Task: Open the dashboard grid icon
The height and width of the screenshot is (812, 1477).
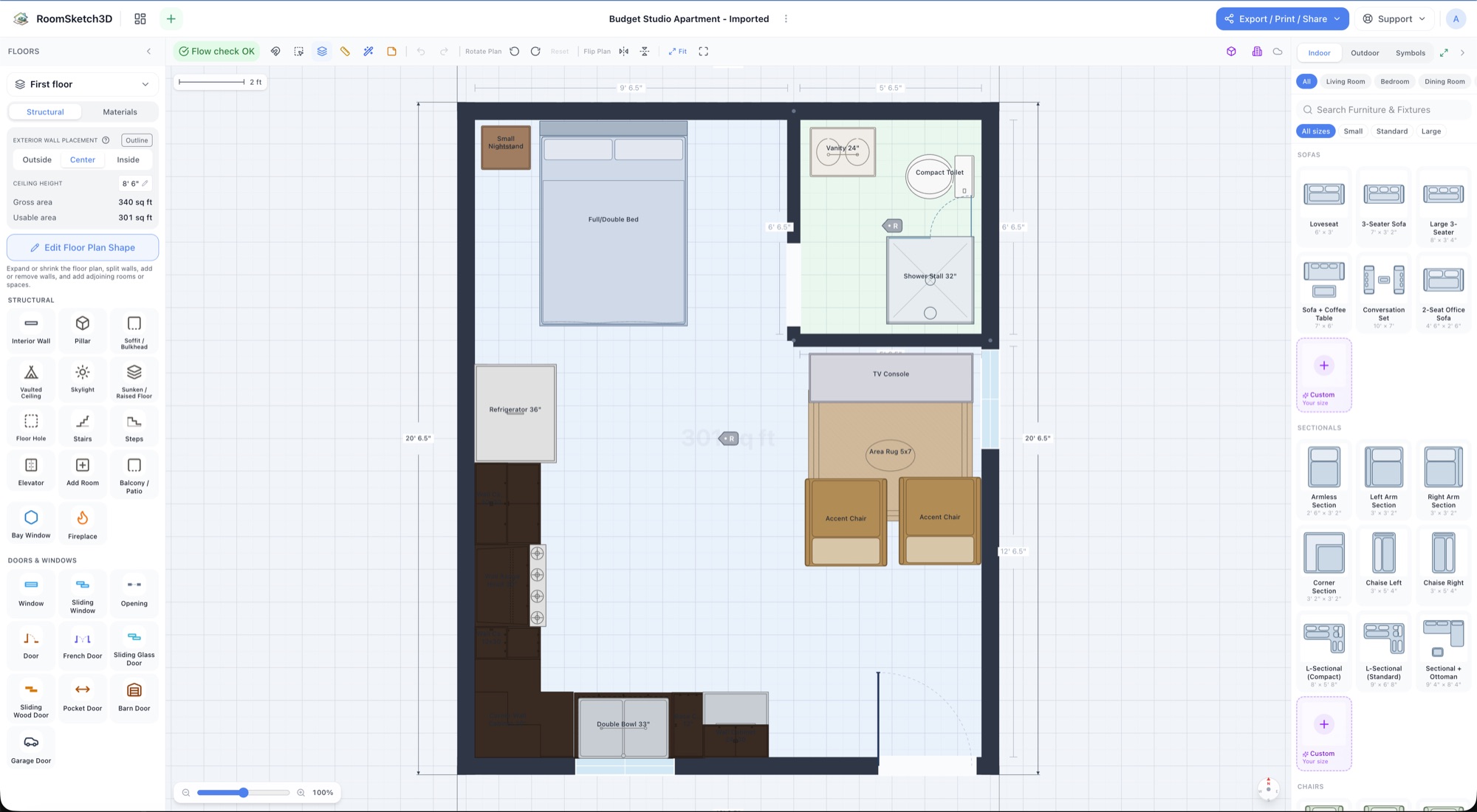Action: pos(140,19)
